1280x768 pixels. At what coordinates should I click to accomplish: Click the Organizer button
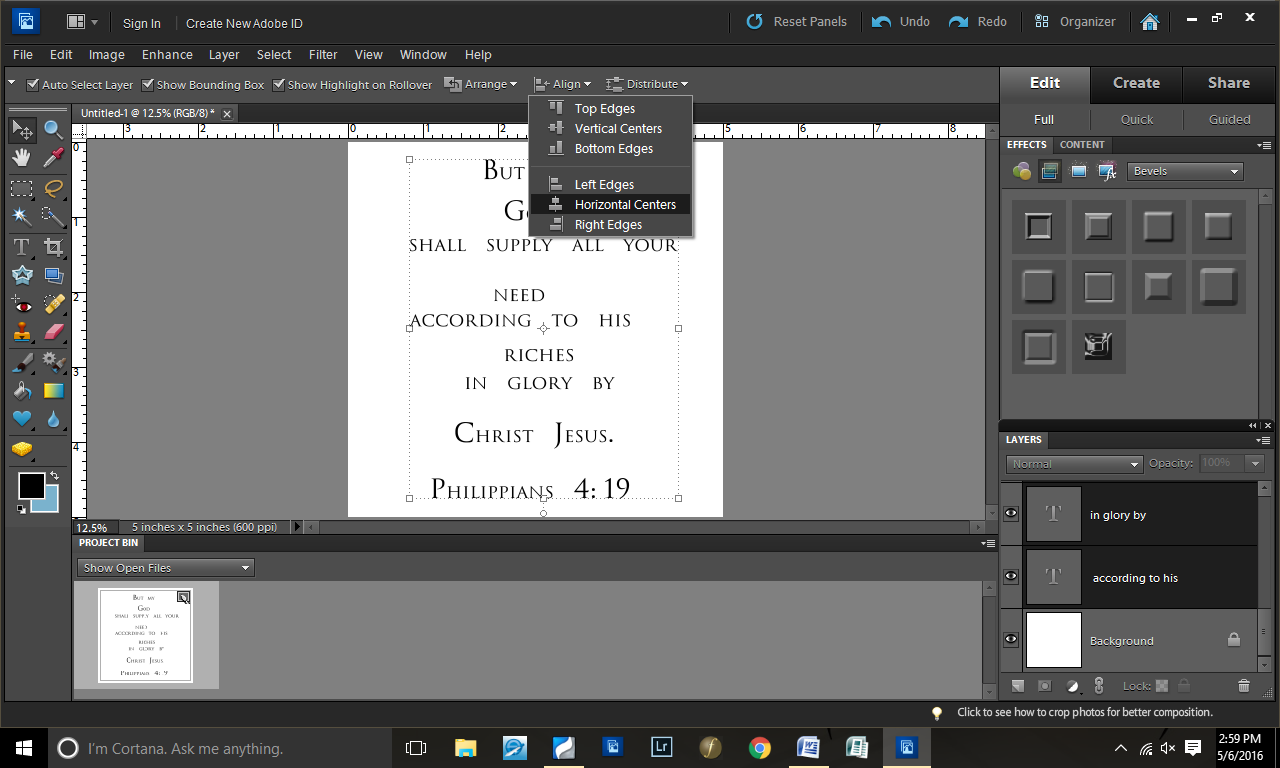(x=1075, y=21)
